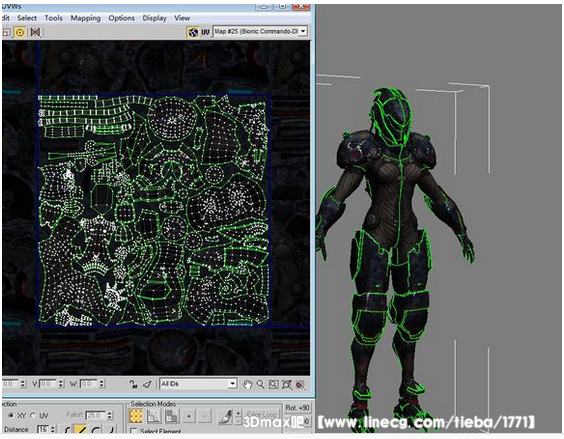Click the UV coordinates button
The height and width of the screenshot is (439, 564).
(205, 32)
